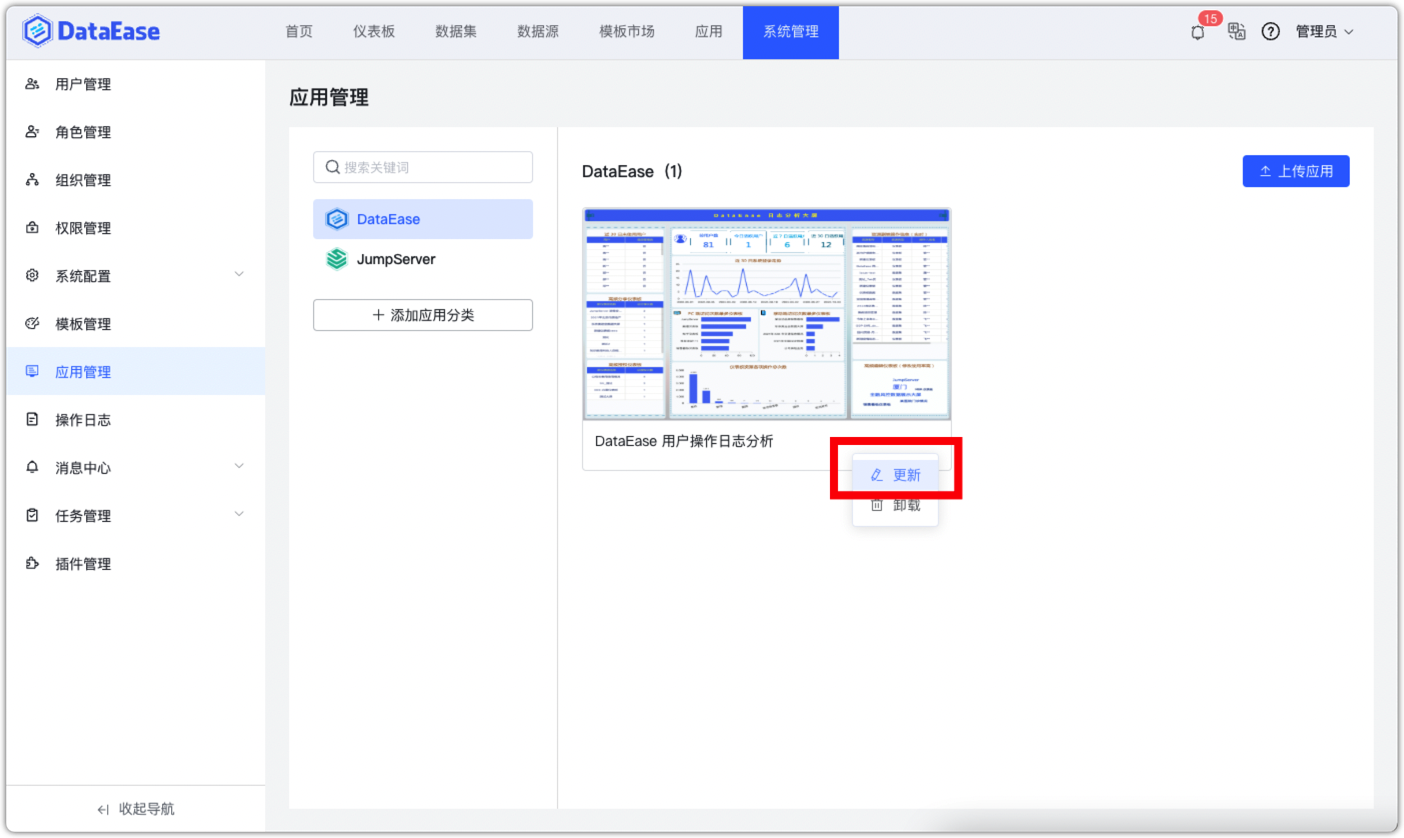Select the DataEase application category
Image resolution: width=1404 pixels, height=838 pixels.
point(423,219)
